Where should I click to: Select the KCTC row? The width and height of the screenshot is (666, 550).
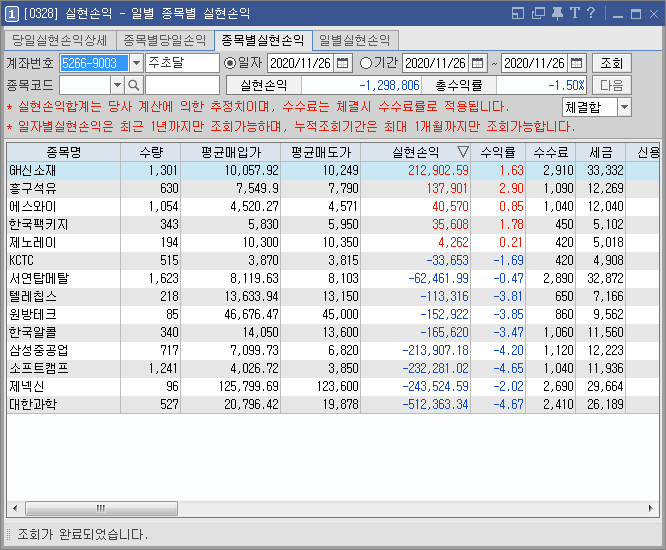click(333, 260)
